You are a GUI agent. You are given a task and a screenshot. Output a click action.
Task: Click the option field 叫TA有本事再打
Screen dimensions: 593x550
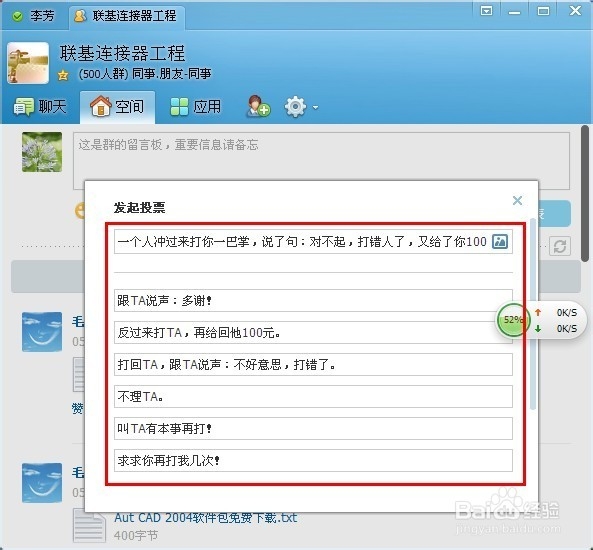tap(314, 429)
